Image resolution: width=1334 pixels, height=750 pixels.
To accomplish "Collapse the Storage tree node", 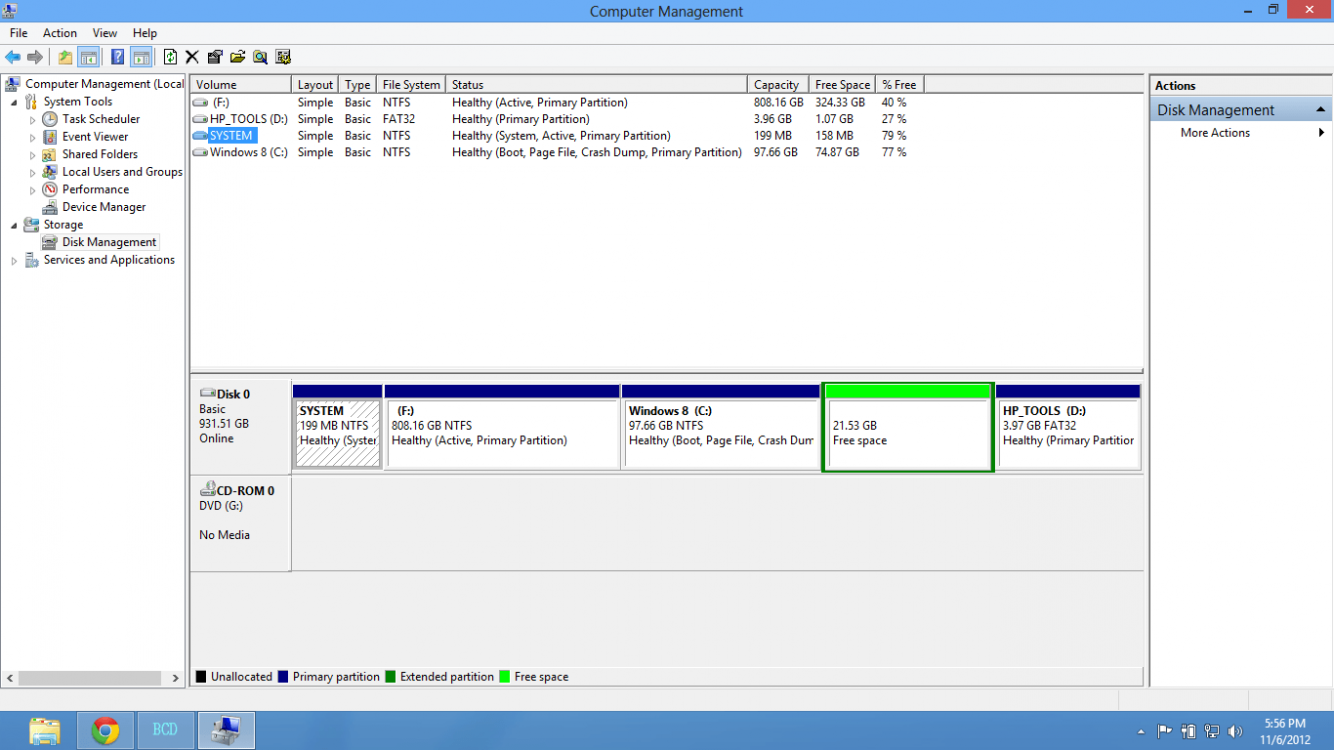I will [14, 225].
